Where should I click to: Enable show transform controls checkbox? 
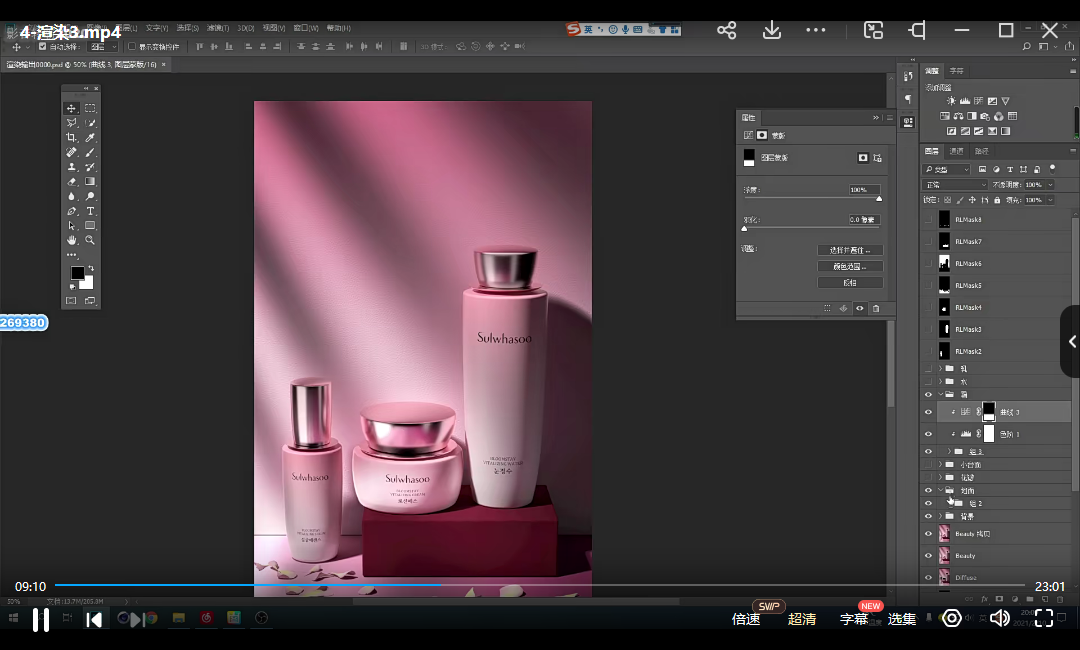(x=132, y=46)
